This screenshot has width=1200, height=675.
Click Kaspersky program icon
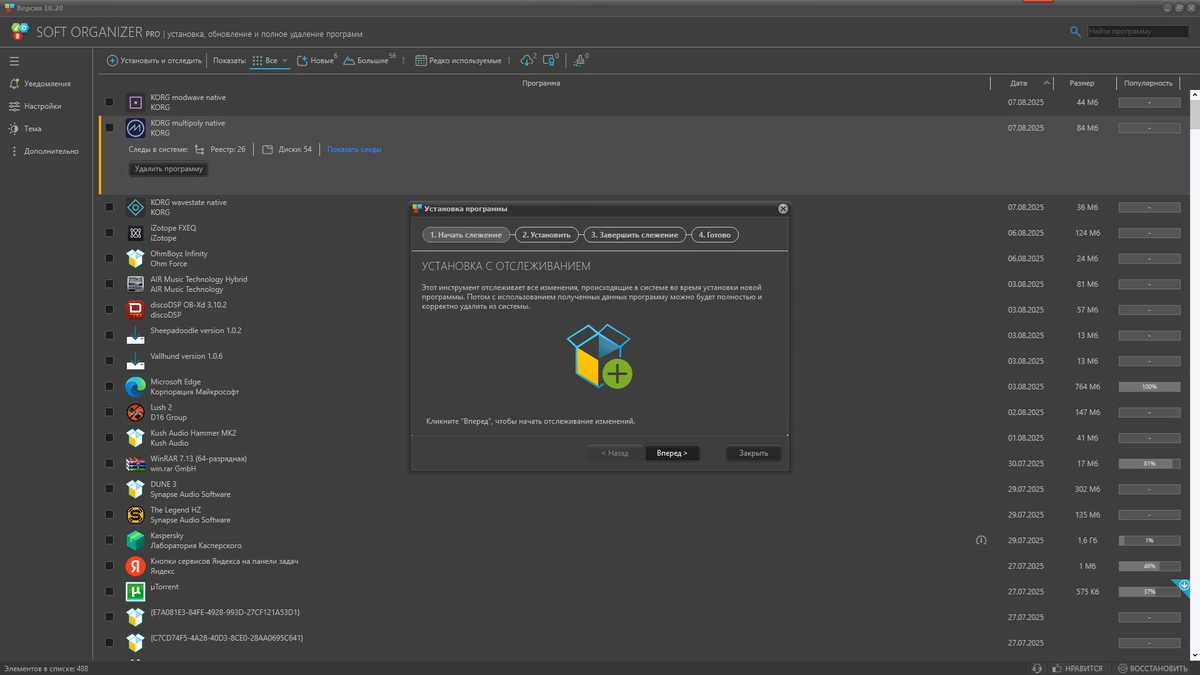(x=135, y=541)
